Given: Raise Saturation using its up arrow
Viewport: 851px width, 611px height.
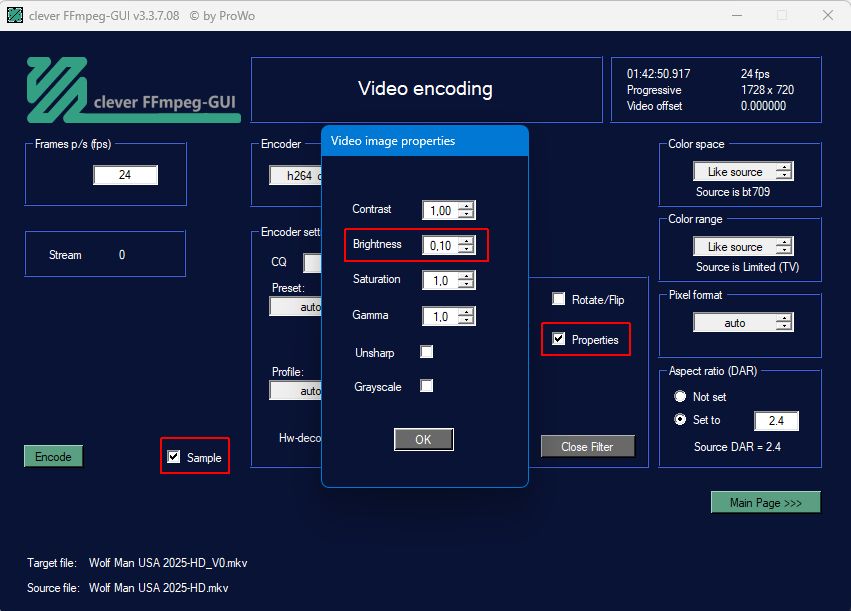Looking at the screenshot, I should click(466, 276).
